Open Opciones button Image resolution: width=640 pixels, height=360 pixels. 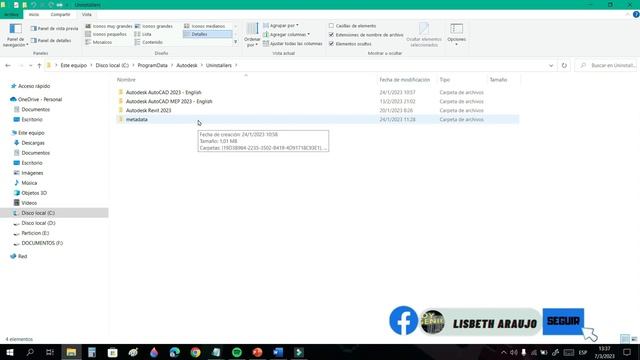coord(456,34)
